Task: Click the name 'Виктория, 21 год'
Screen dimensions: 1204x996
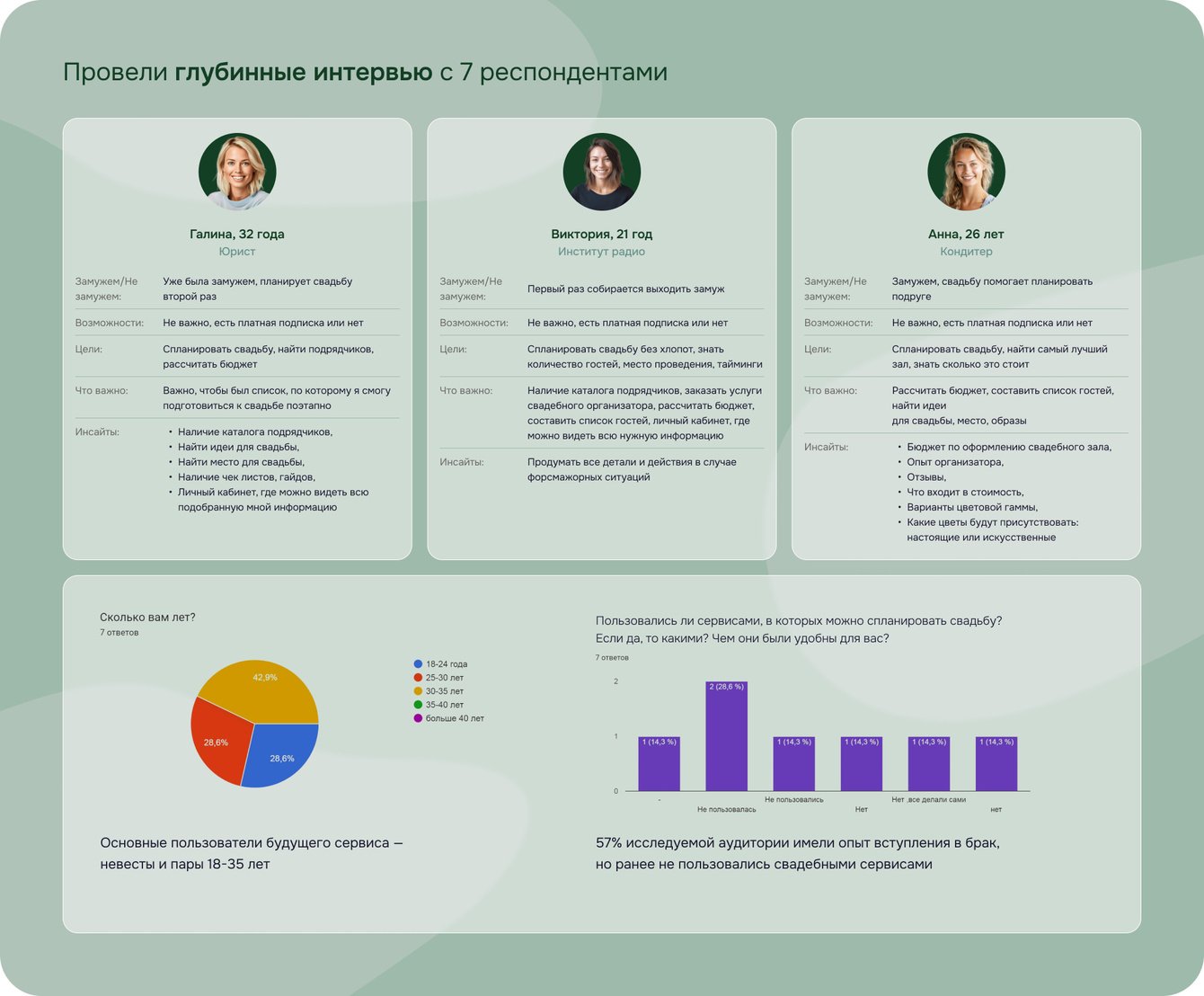Action: 602,234
